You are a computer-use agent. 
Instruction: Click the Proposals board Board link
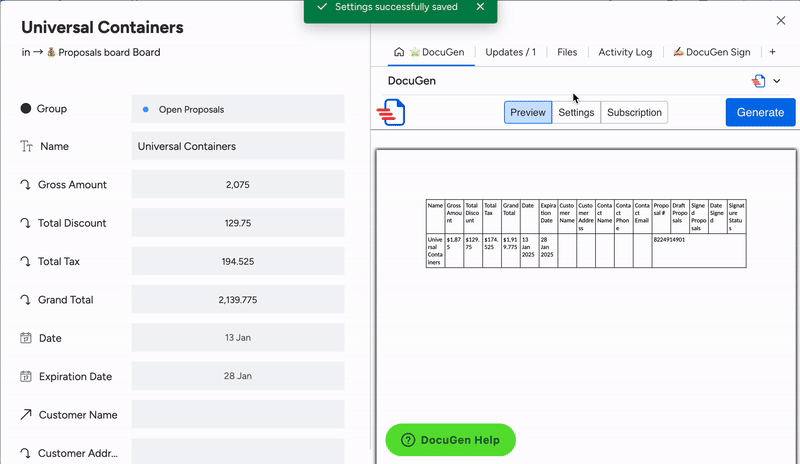(103, 52)
